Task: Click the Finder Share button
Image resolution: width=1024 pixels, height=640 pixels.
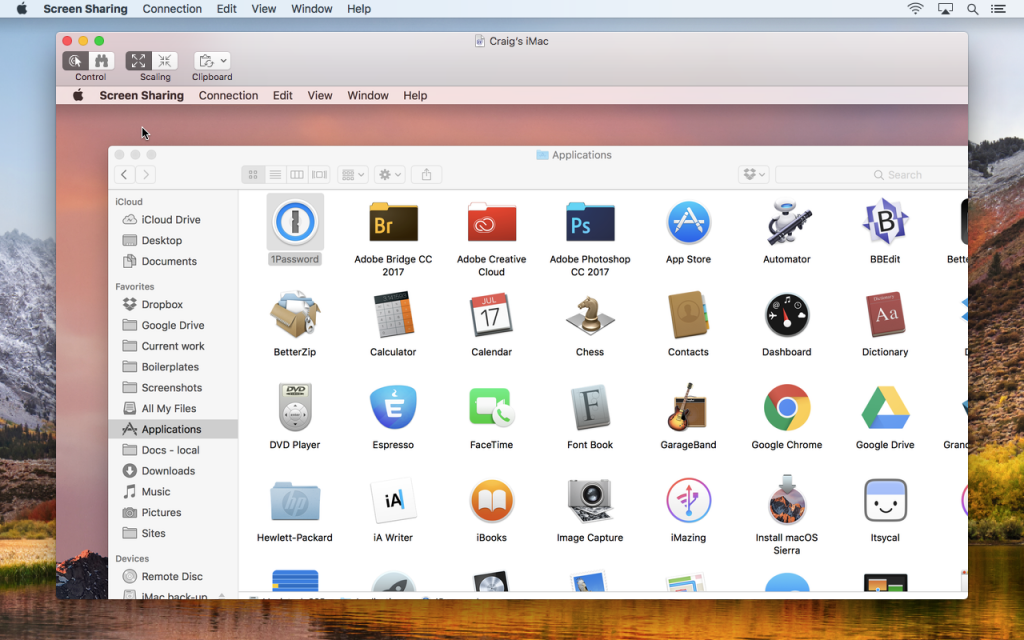Action: [426, 174]
